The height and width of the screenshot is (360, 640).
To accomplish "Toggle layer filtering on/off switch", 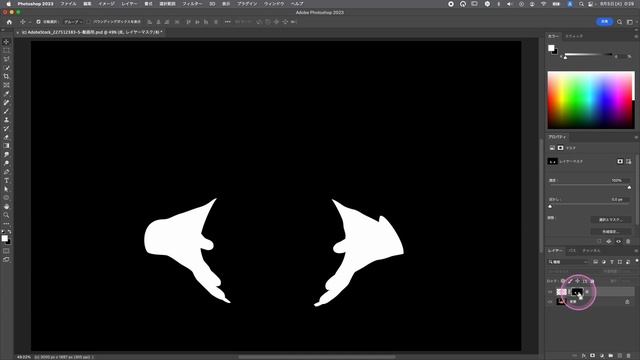I will tap(636, 261).
